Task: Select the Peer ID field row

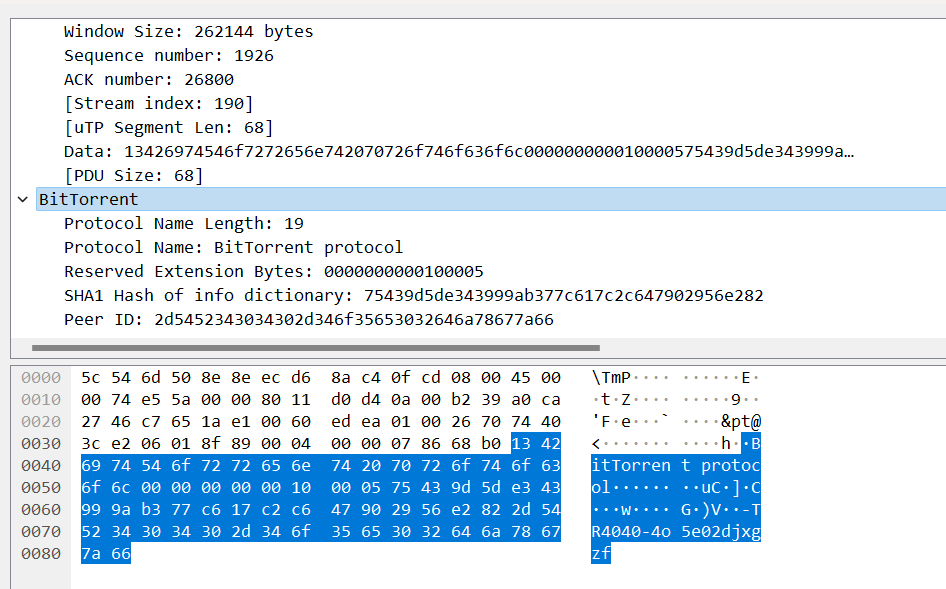Action: pyautogui.click(x=309, y=320)
